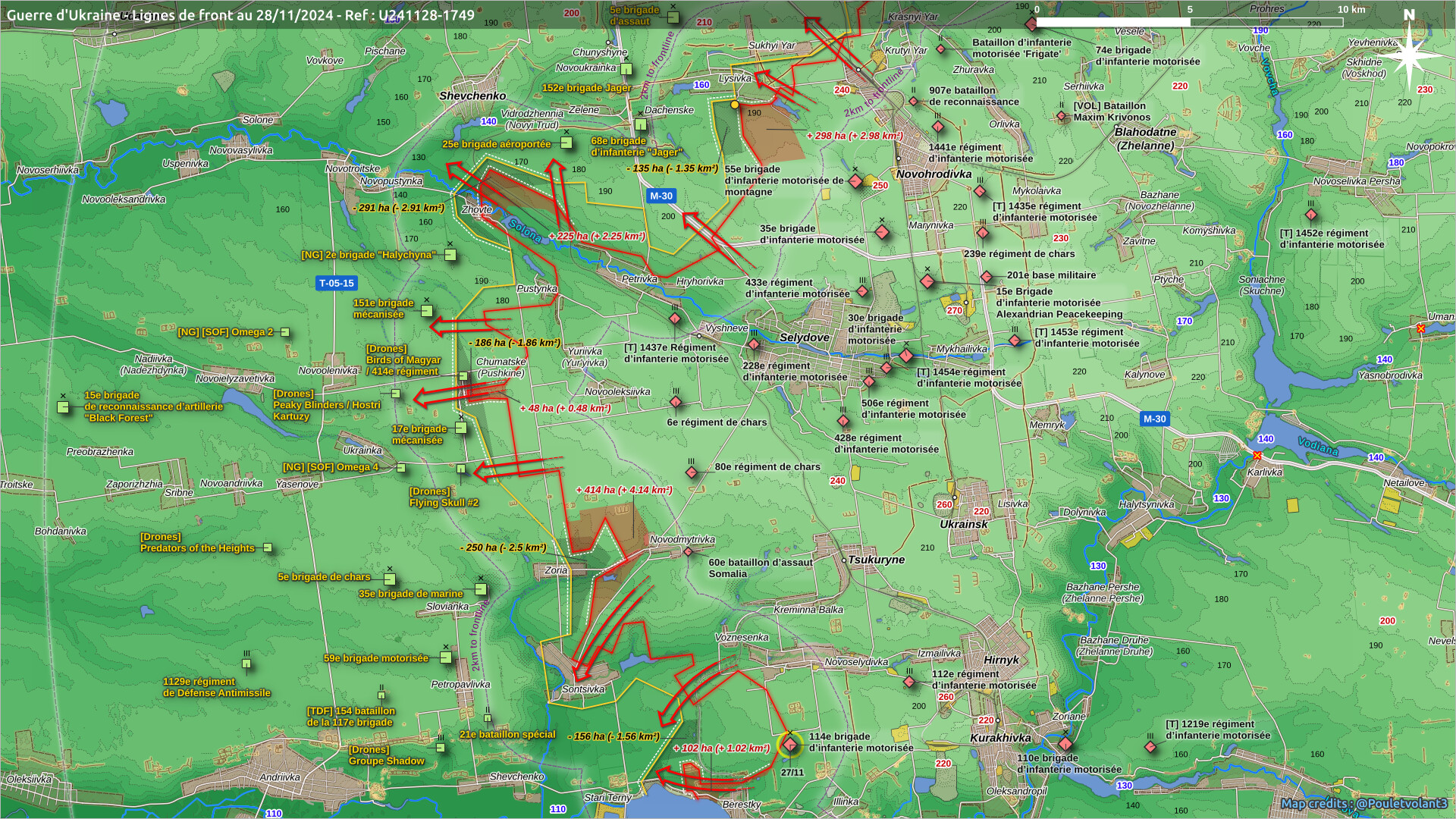The width and height of the screenshot is (1456, 819).
Task: Click the orange X marker at Karlivka
Action: click(x=1257, y=456)
